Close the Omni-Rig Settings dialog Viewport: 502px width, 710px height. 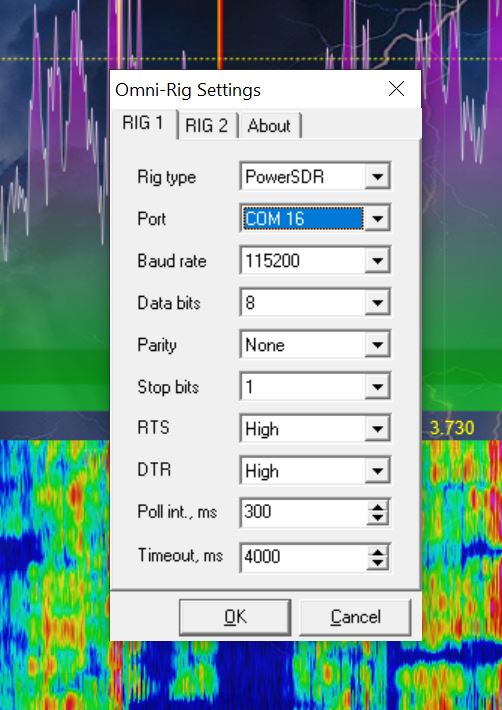(397, 89)
